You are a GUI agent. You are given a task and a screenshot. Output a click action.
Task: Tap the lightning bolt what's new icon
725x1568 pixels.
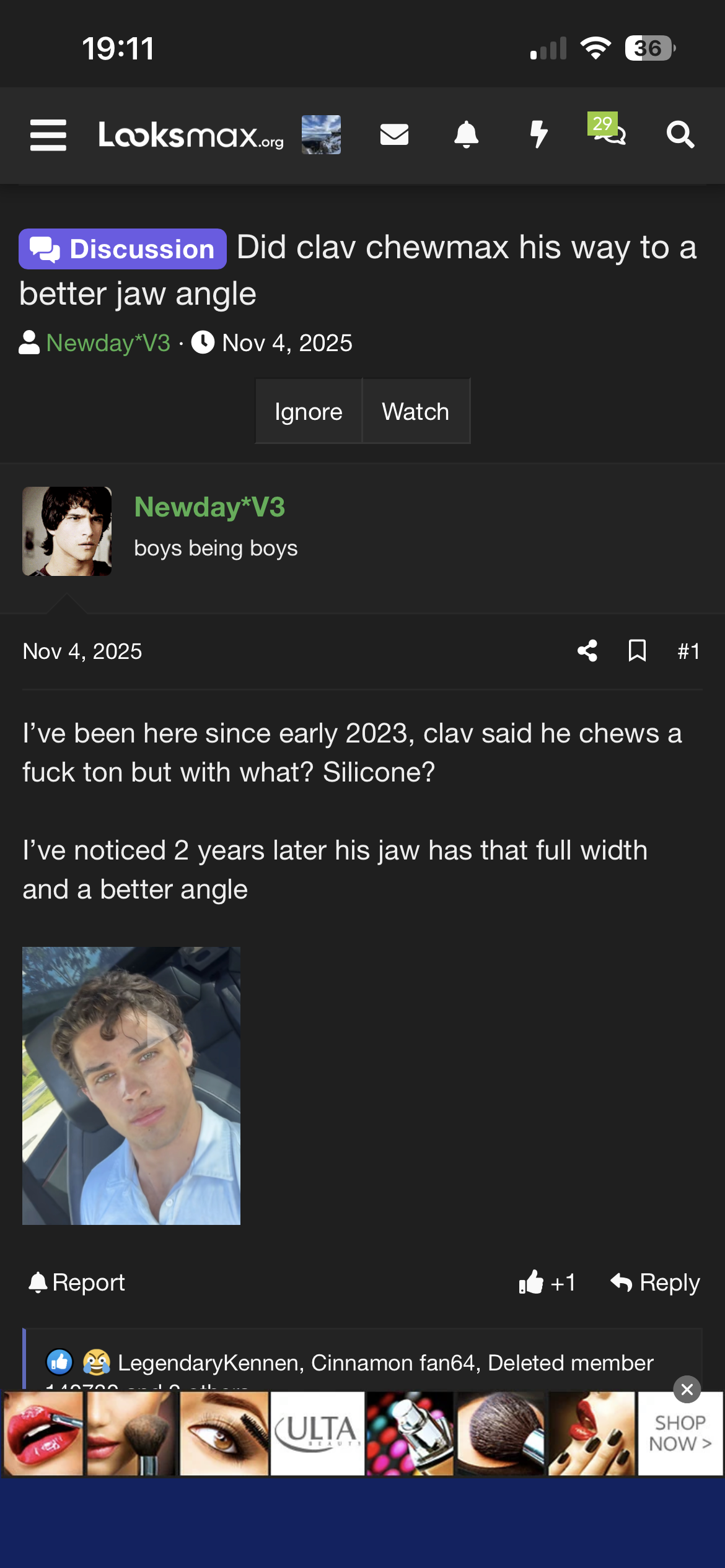[x=538, y=135]
